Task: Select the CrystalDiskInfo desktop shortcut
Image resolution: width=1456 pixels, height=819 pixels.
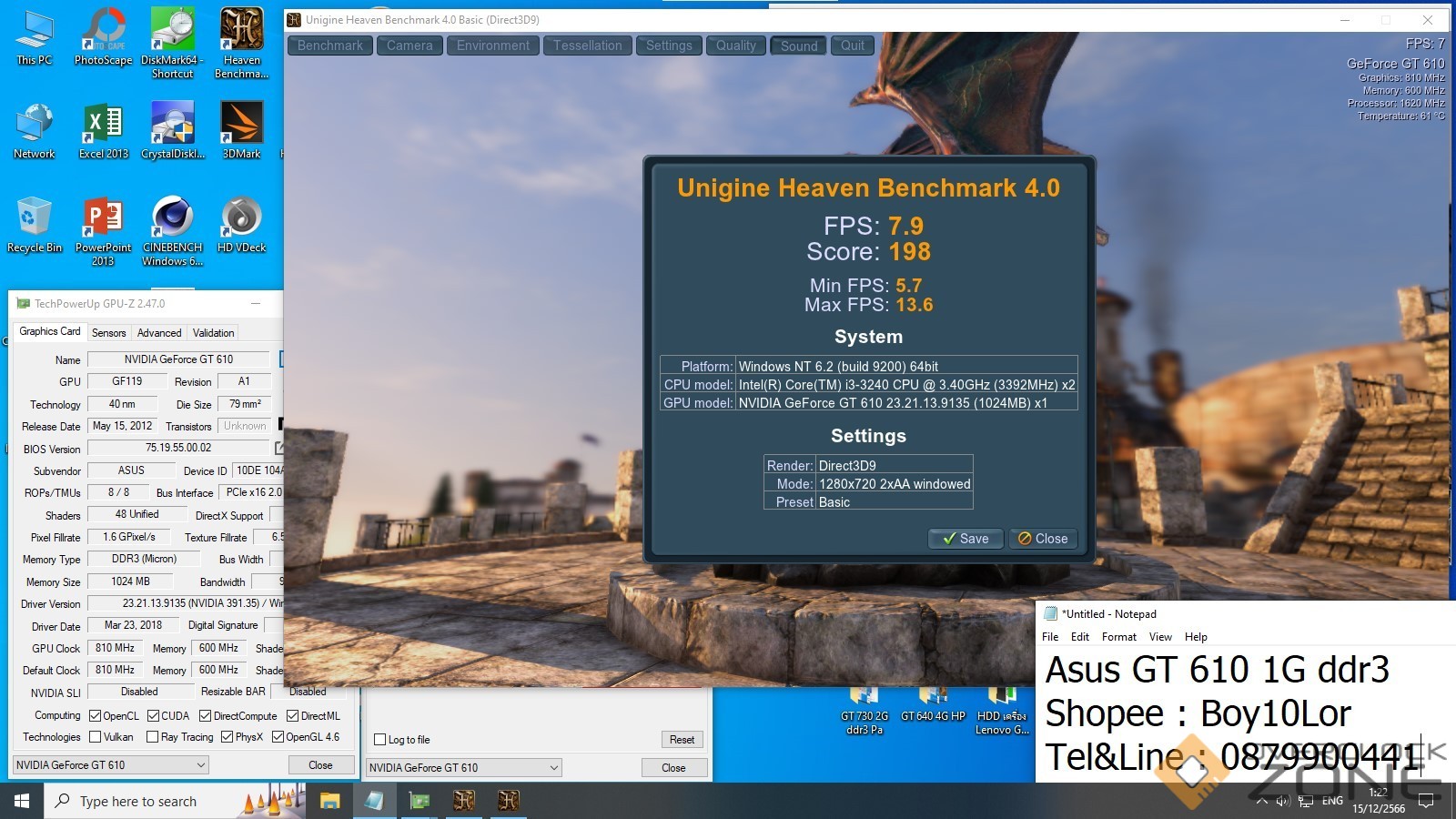Action: click(x=172, y=131)
